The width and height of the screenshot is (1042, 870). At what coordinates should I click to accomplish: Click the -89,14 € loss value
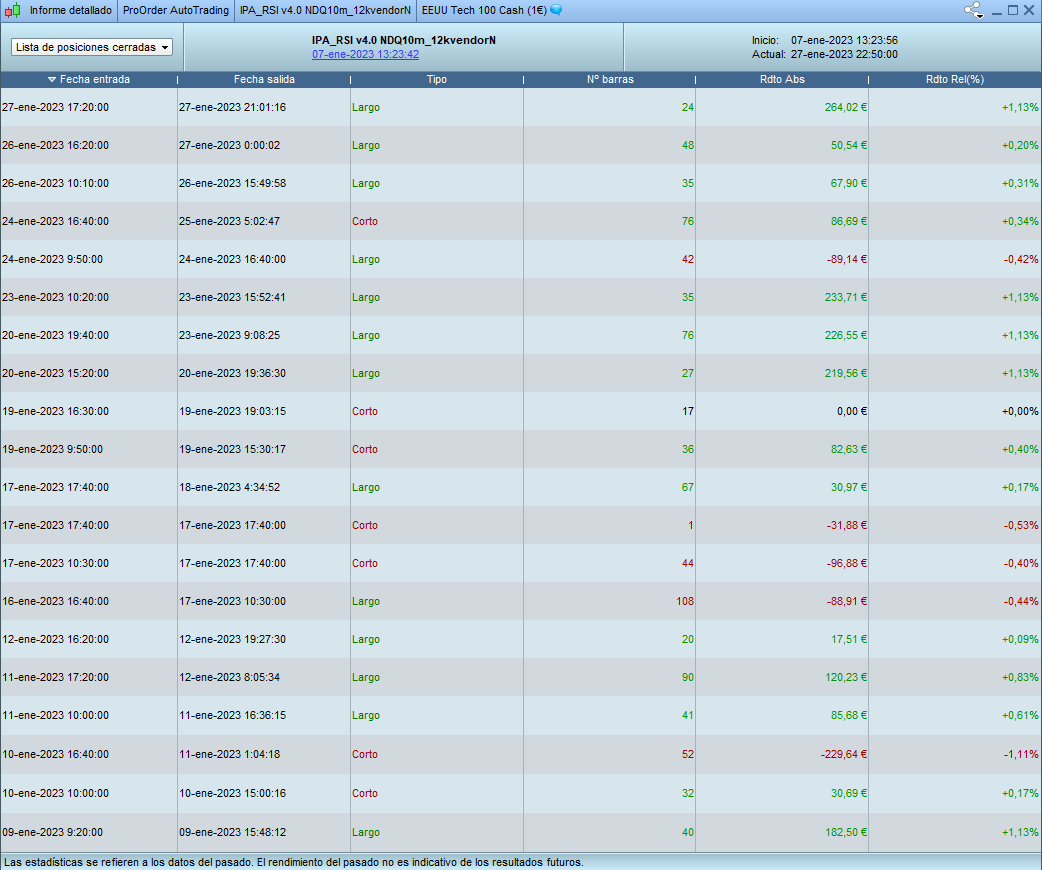pos(847,259)
